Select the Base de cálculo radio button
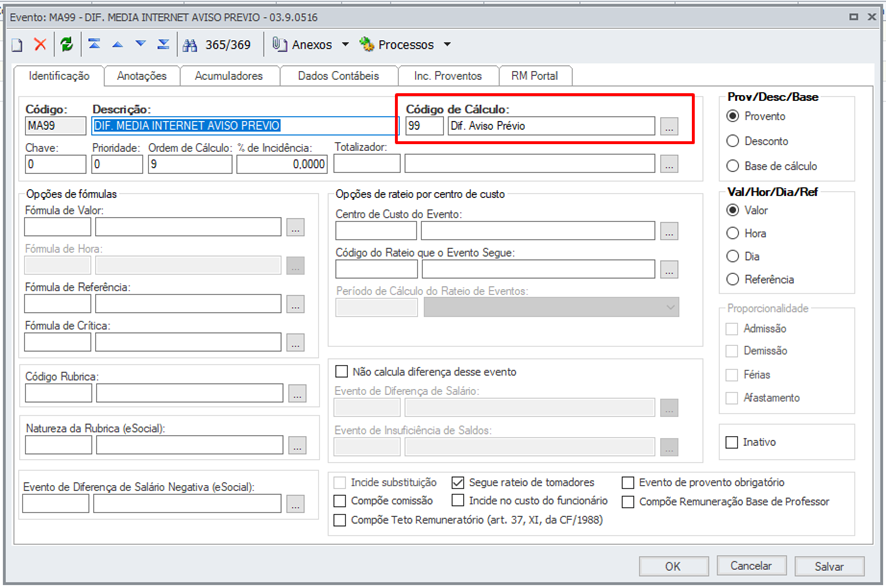Viewport: 886px width, 587px height. 732,166
